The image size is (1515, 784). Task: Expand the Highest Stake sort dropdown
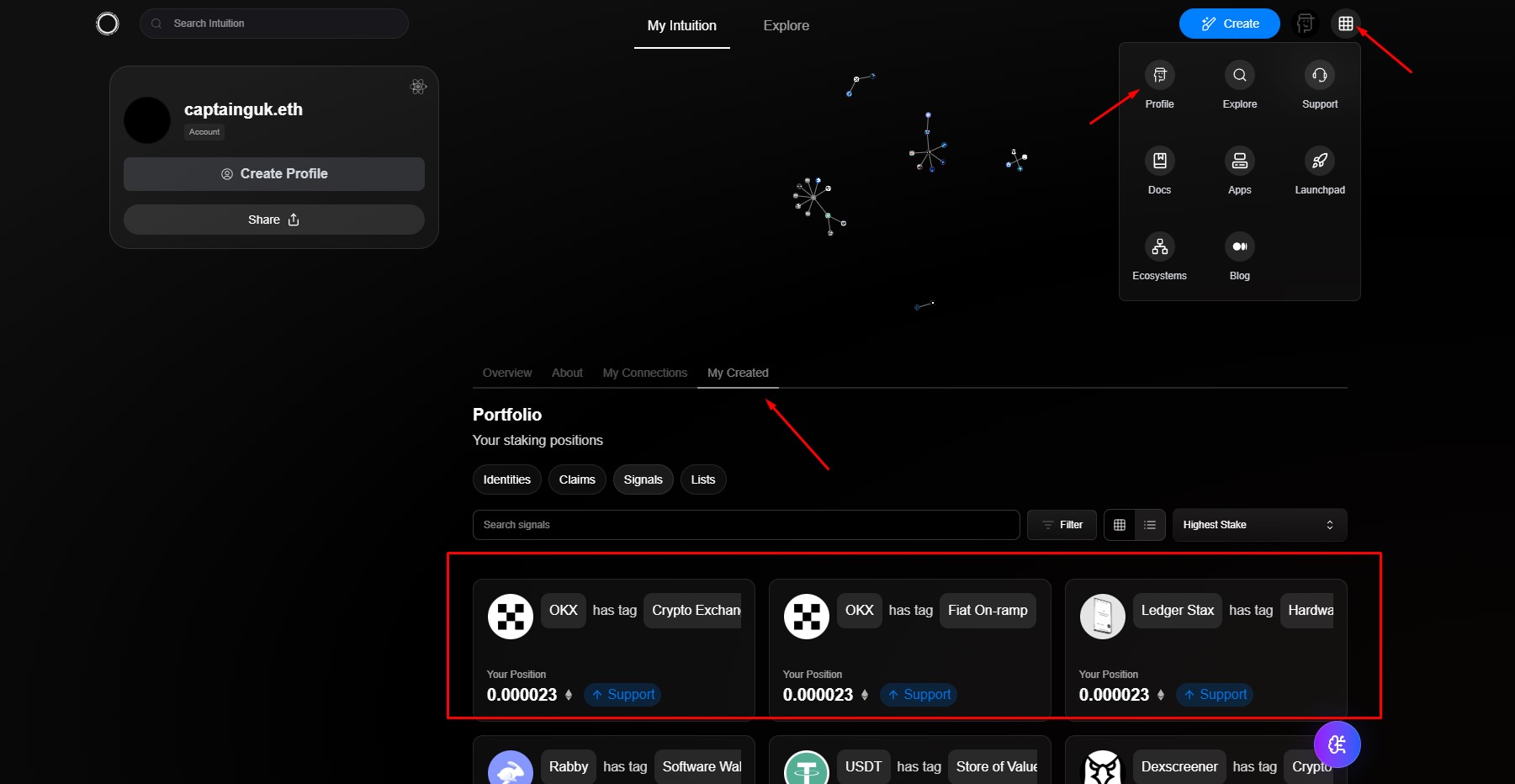click(1258, 525)
